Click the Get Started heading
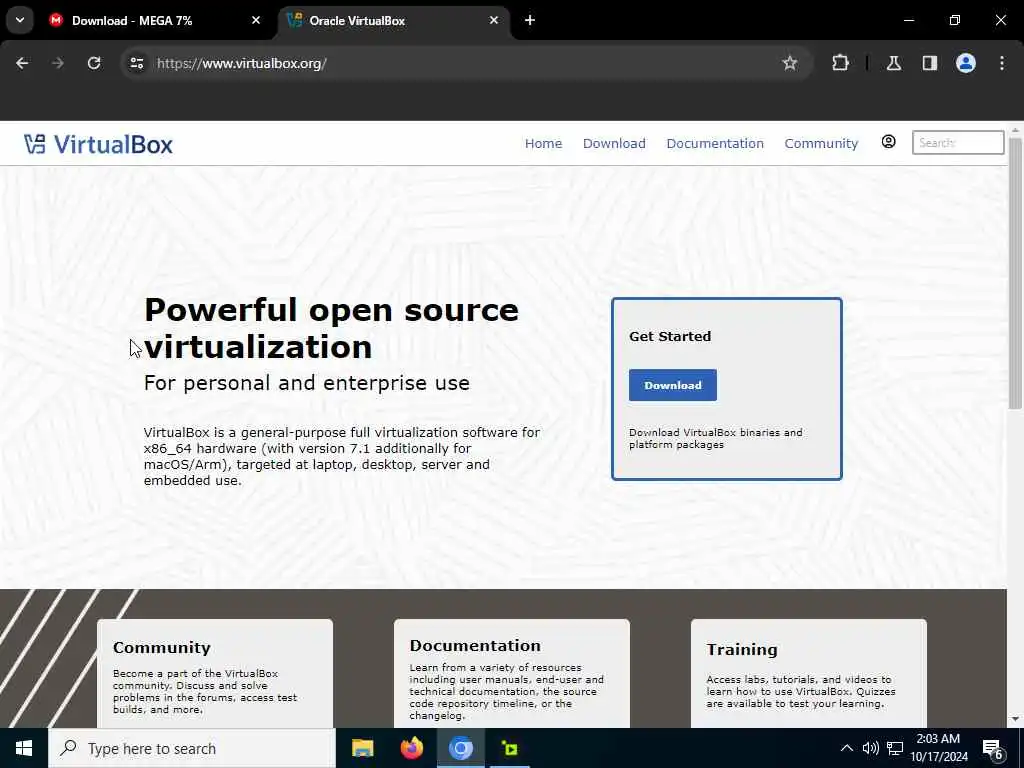 [x=670, y=336]
